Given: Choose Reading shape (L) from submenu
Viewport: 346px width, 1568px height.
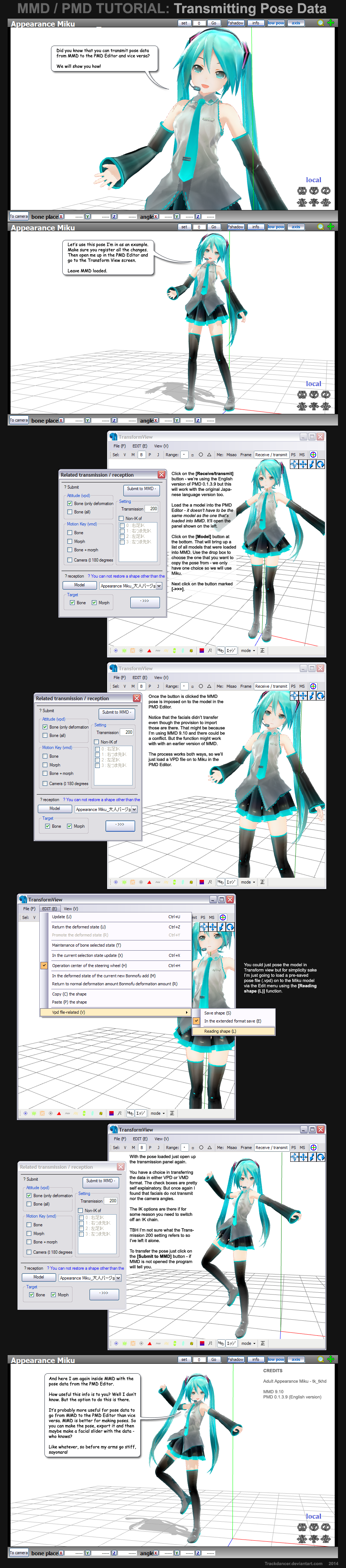Looking at the screenshot, I should (x=234, y=1031).
